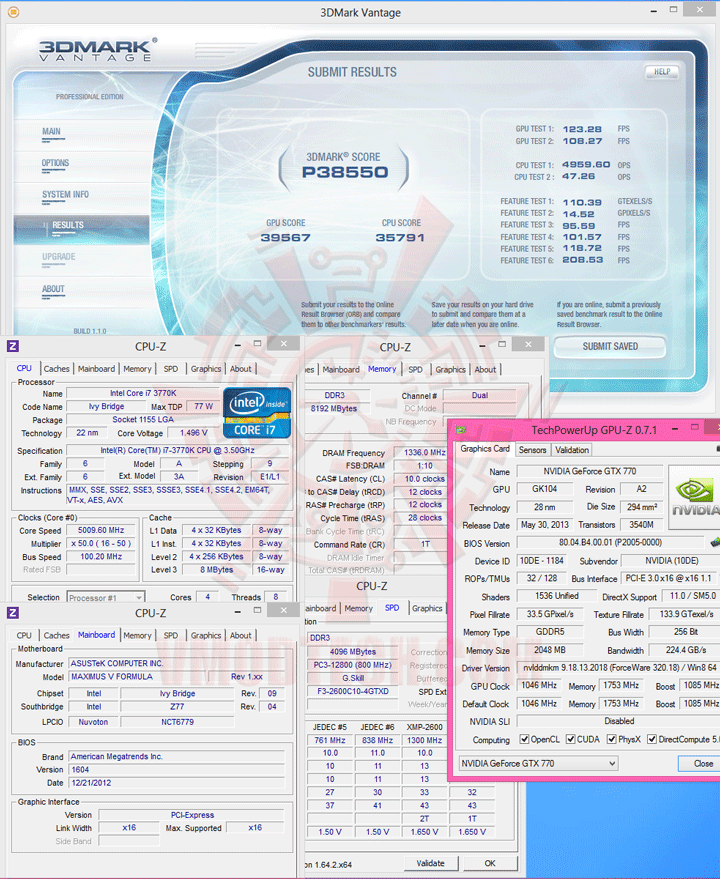
Task: Click the purple Z icon of CPU-Z CPU window
Action: pos(13,346)
